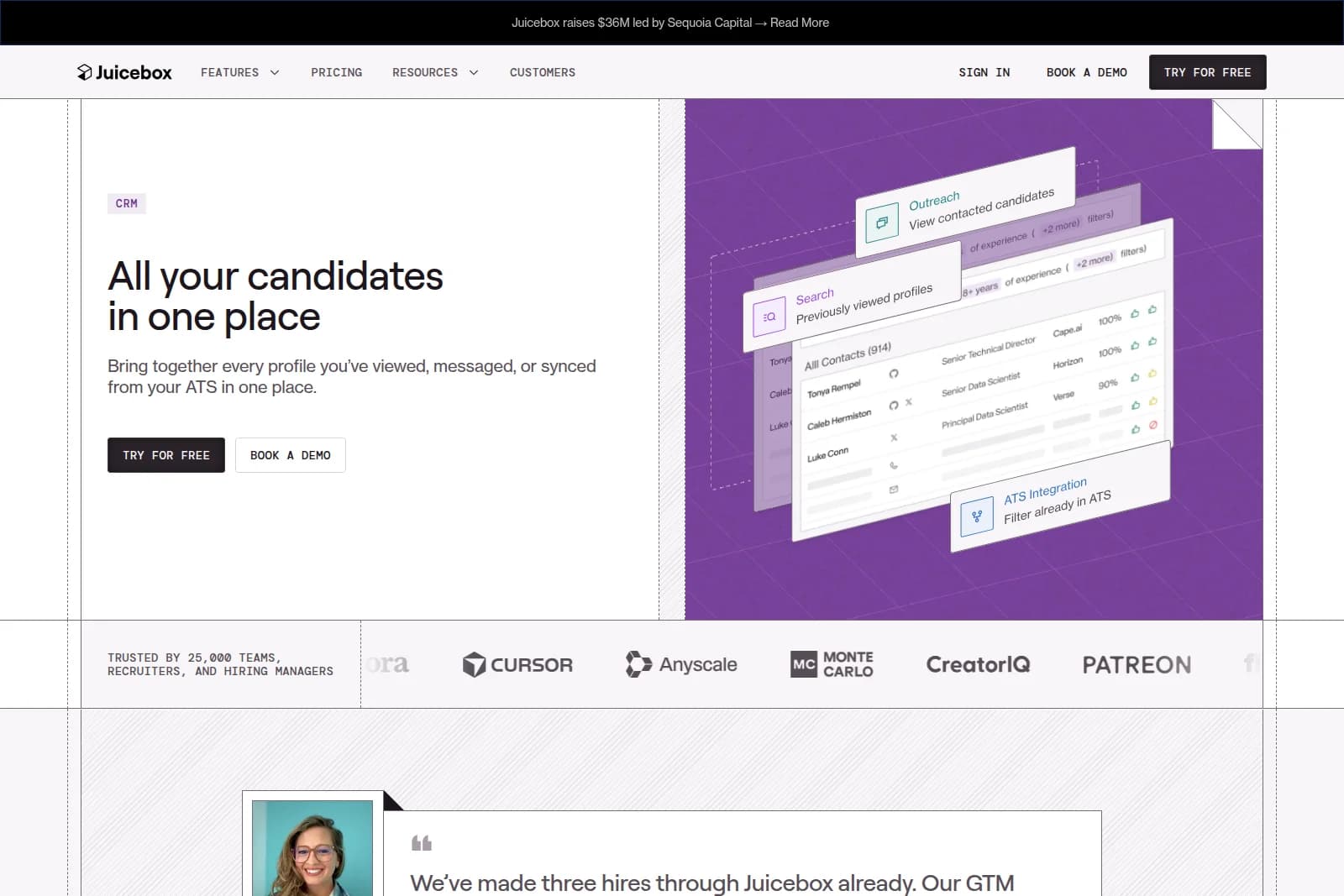Click the Cursor company logo
The height and width of the screenshot is (896, 1344).
[517, 664]
